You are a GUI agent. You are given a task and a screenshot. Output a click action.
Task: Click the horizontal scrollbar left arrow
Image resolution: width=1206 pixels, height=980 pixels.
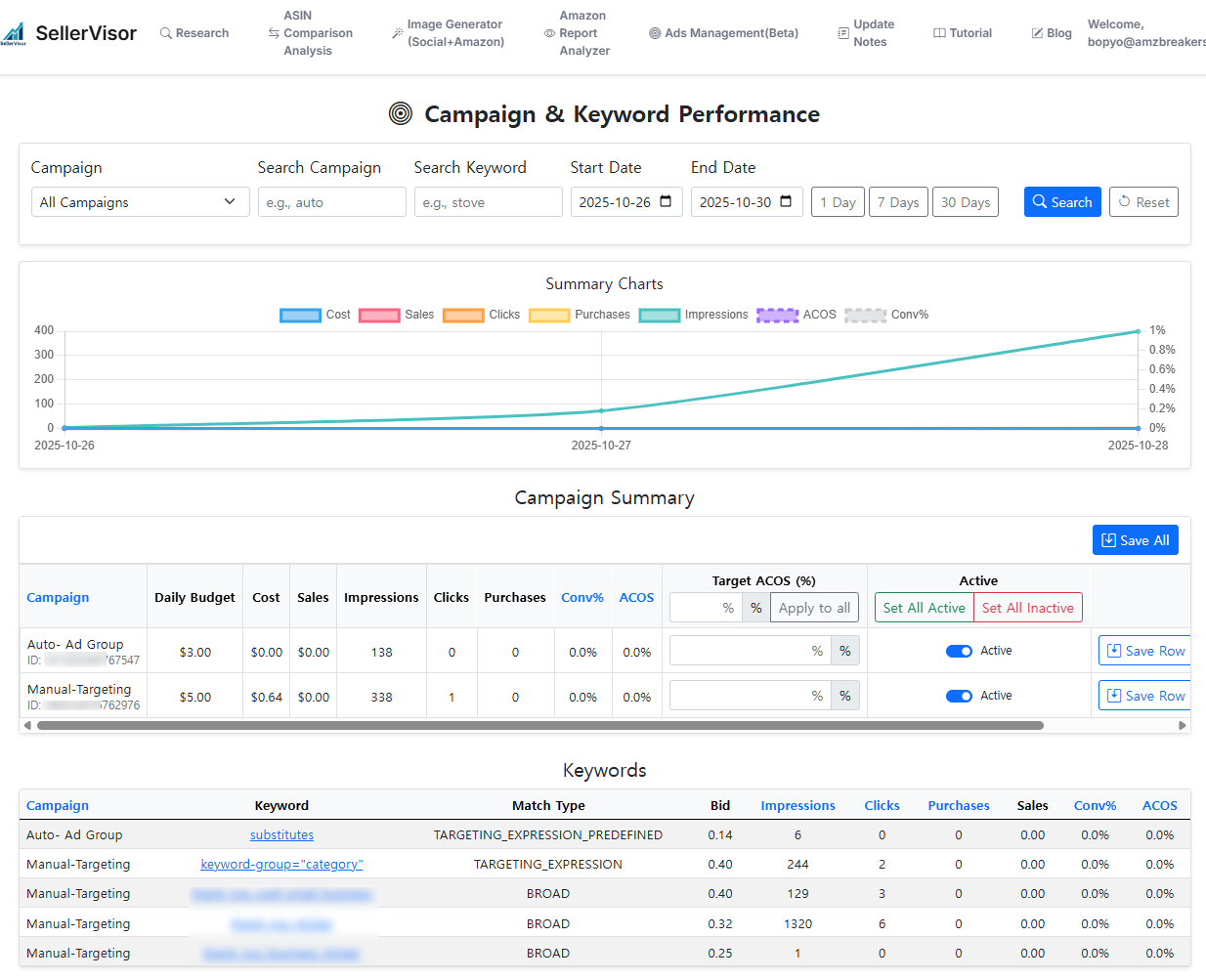click(27, 726)
